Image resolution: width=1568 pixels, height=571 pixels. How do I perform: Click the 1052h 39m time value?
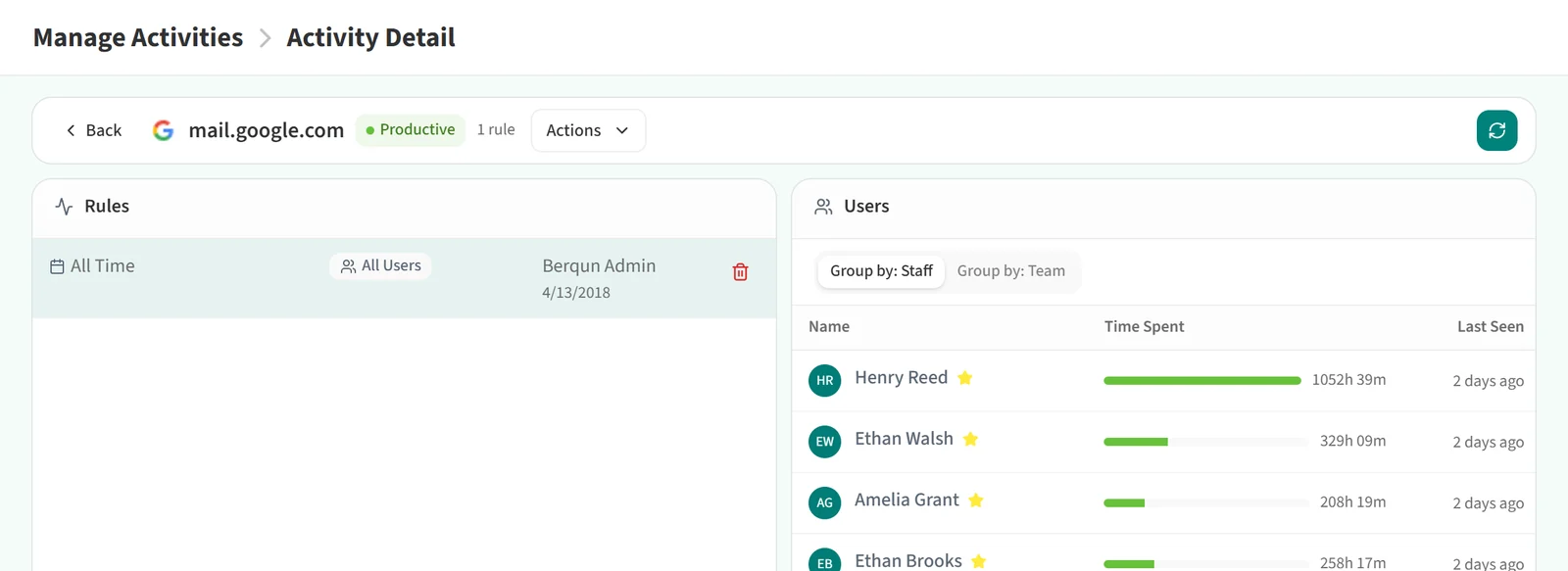click(1348, 380)
